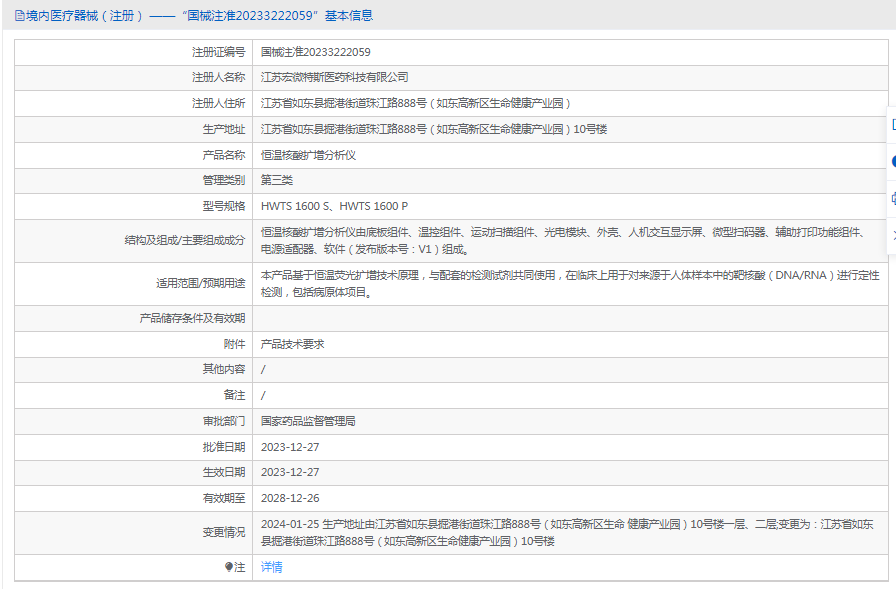896x589 pixels.
Task: Click the 结构及组成/主要组成成分 label
Action: pyautogui.click(x=185, y=241)
